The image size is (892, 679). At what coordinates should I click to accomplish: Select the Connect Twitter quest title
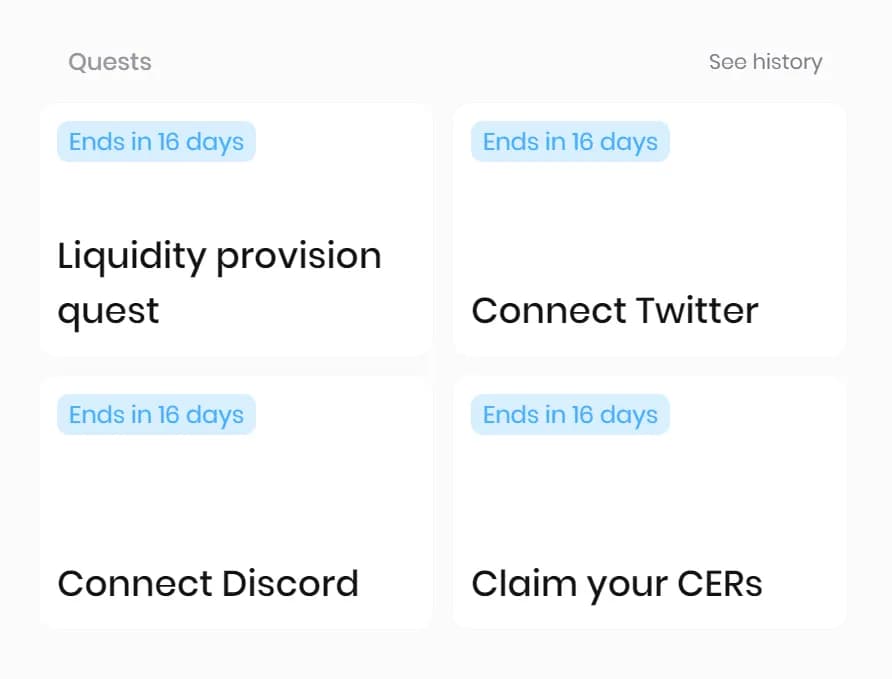tap(614, 311)
